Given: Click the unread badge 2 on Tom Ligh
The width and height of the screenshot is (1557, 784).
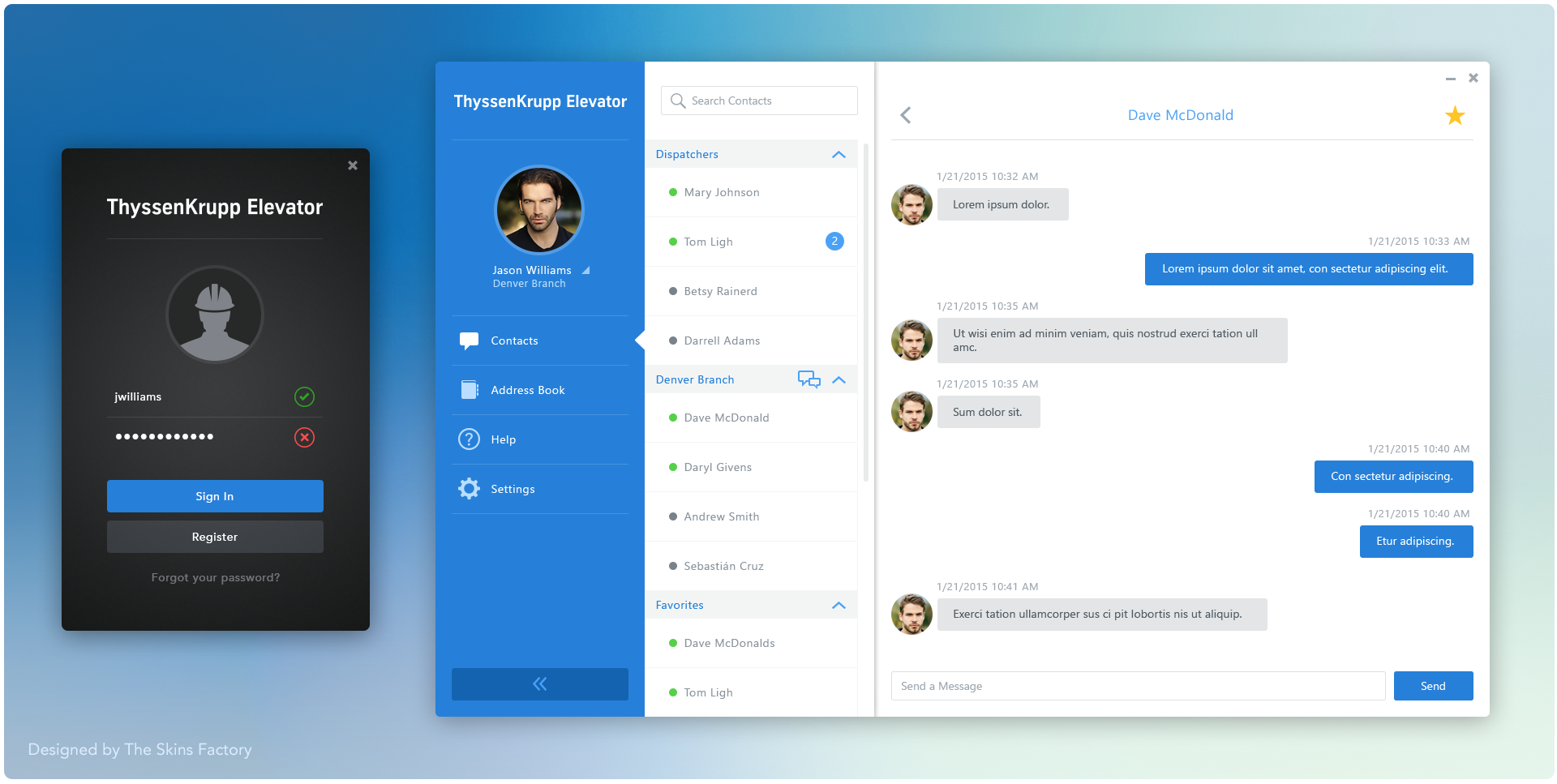Looking at the screenshot, I should tap(834, 241).
